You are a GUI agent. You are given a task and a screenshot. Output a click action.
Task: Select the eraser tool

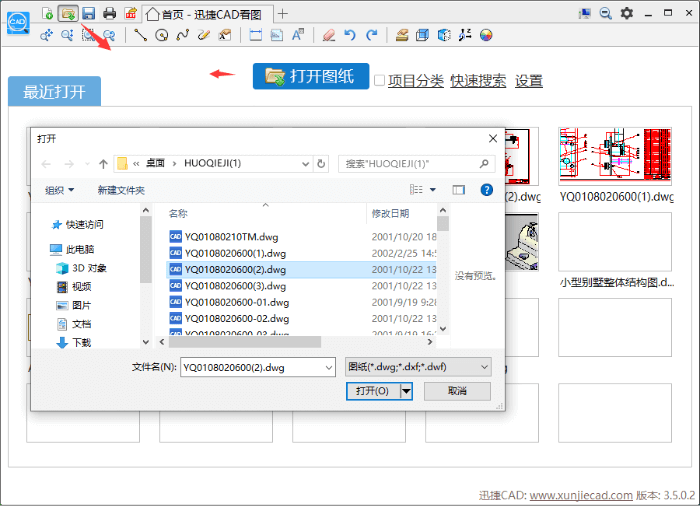coord(329,35)
